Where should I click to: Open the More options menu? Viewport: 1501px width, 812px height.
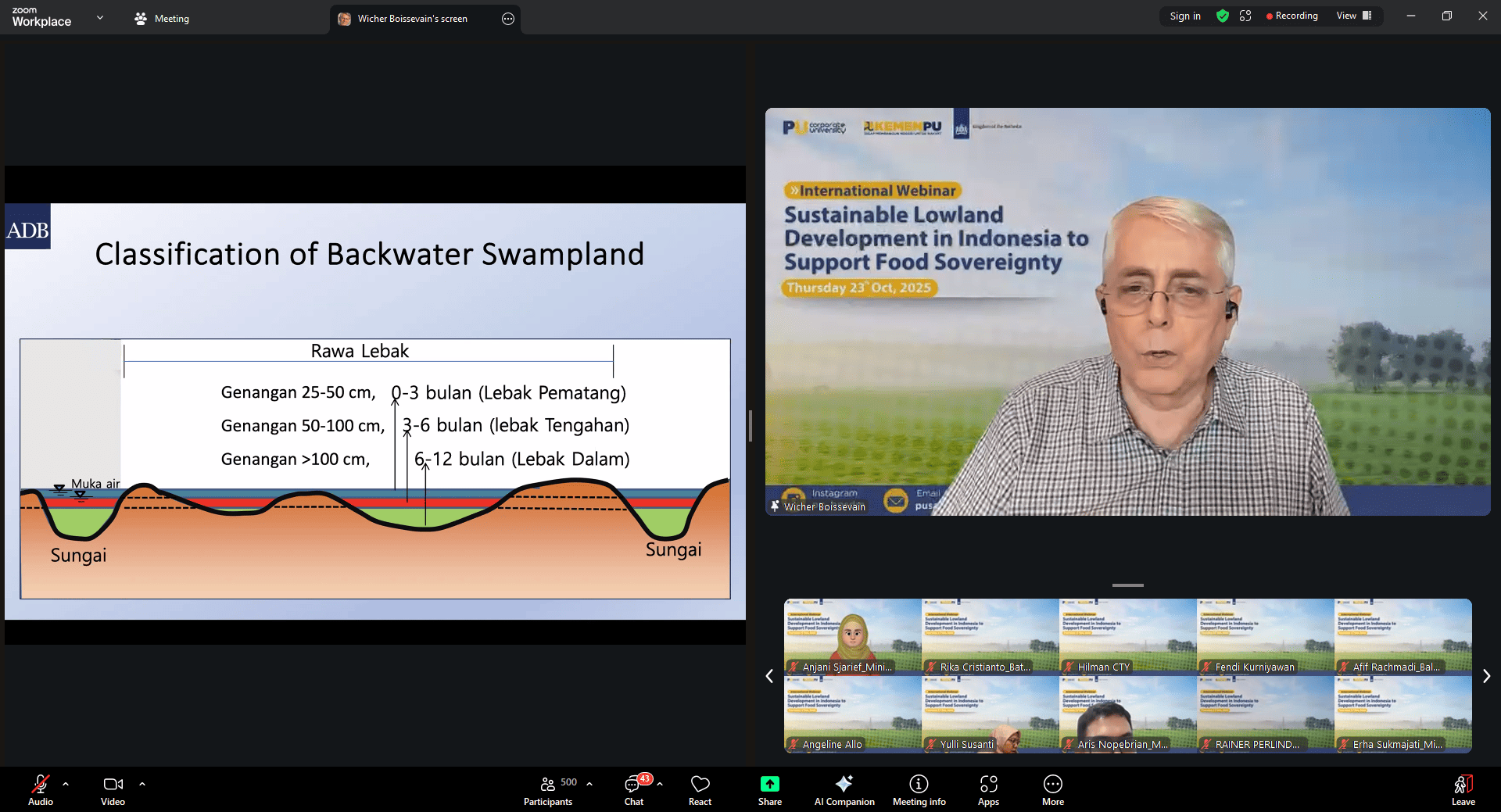tap(1052, 789)
